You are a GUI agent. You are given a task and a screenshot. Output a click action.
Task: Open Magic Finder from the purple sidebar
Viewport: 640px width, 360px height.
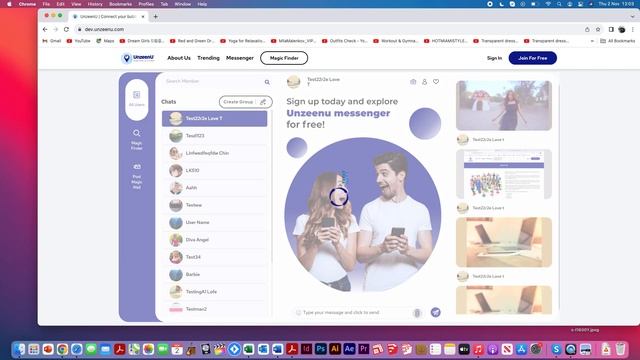tap(137, 140)
